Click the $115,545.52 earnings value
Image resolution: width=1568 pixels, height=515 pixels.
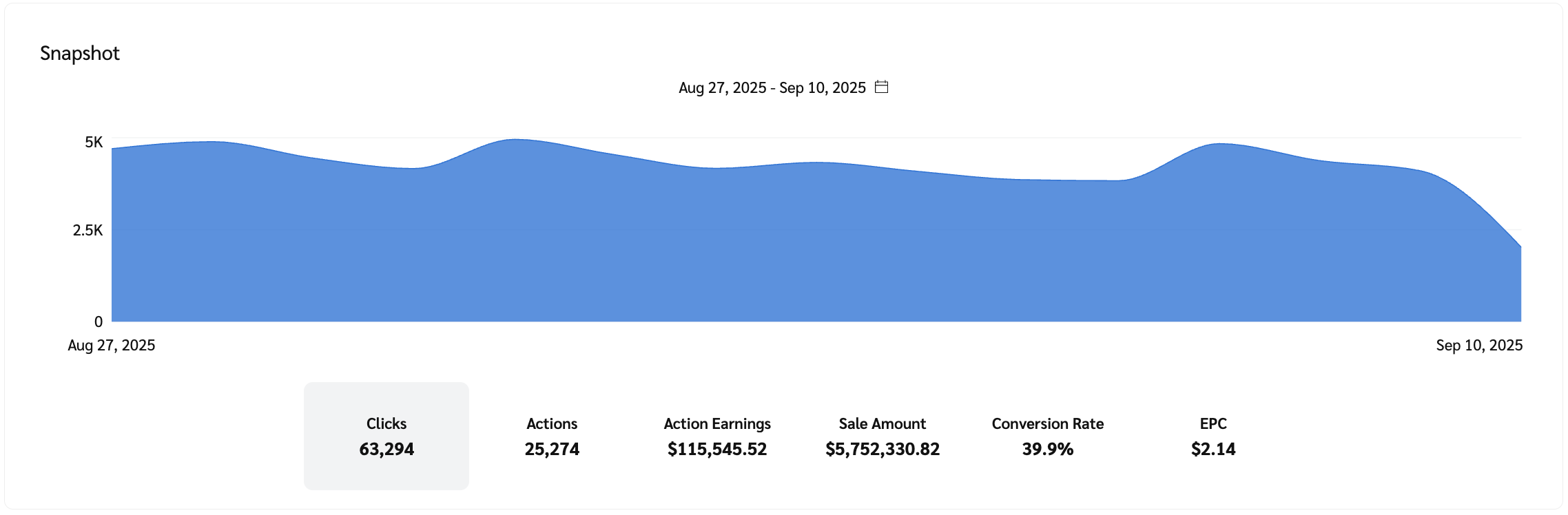tap(716, 449)
